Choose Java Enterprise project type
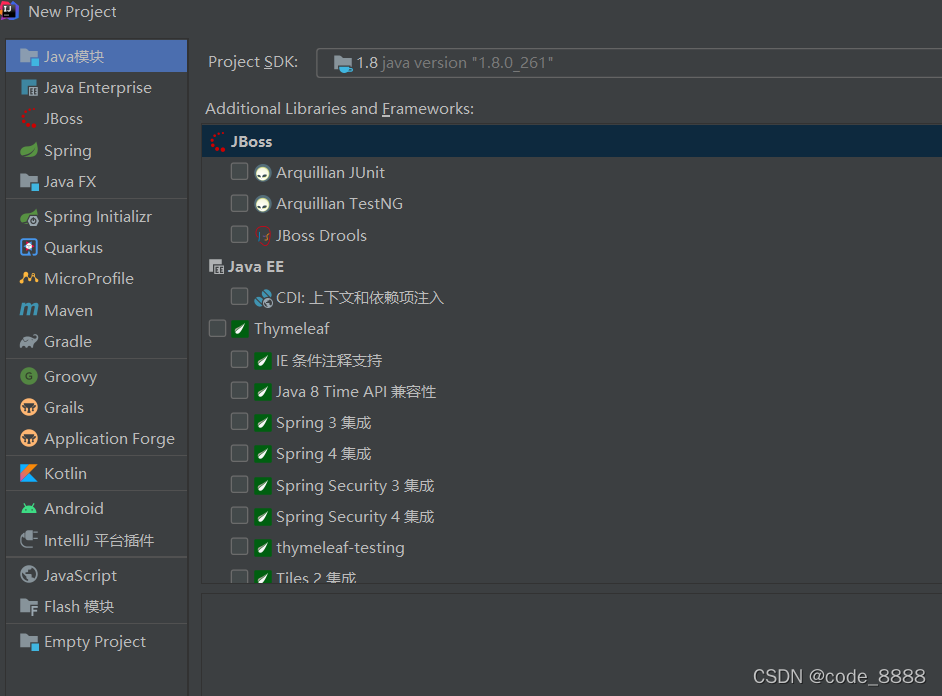 click(97, 88)
